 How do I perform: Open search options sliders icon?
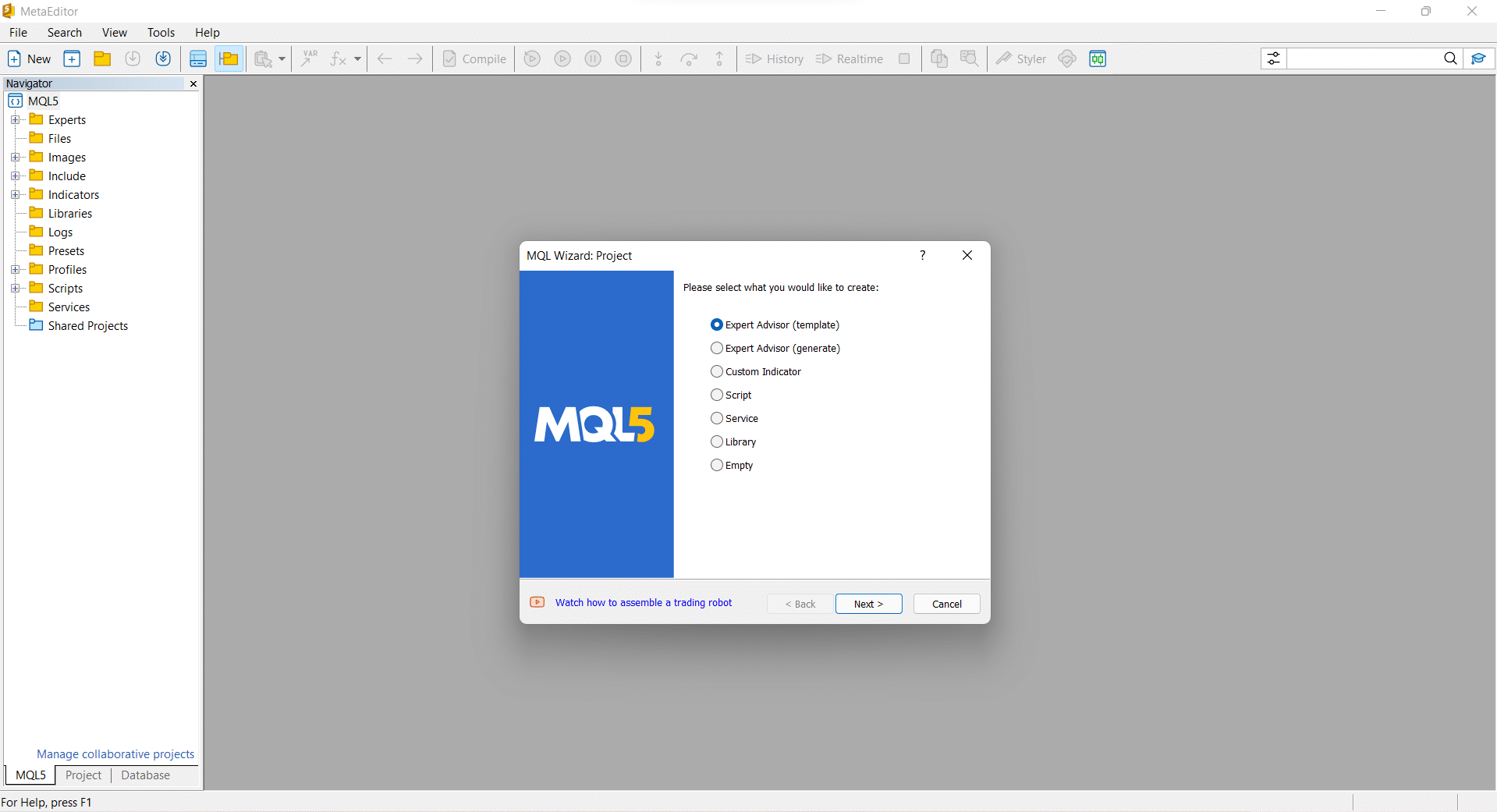pyautogui.click(x=1273, y=59)
